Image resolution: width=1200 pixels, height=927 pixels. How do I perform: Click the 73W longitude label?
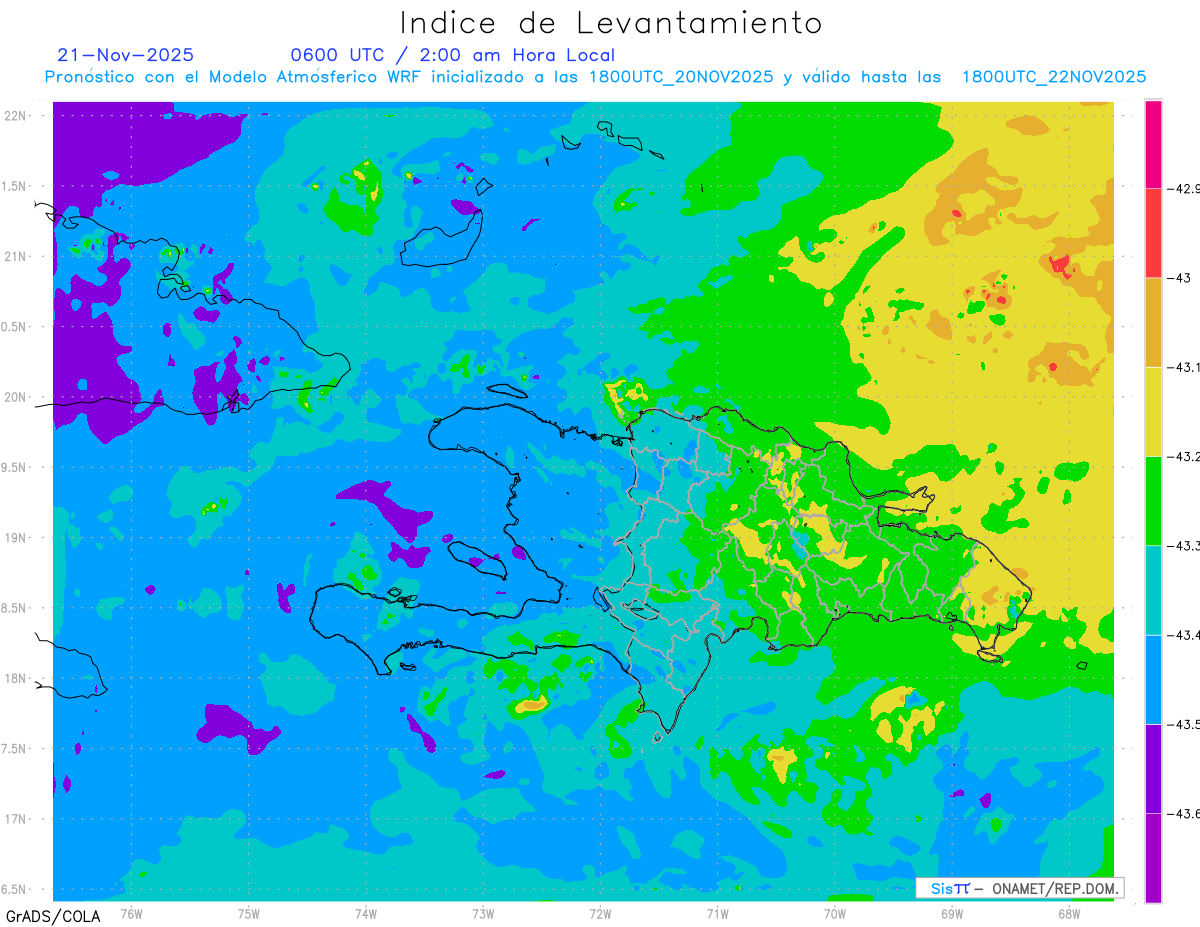[x=483, y=913]
